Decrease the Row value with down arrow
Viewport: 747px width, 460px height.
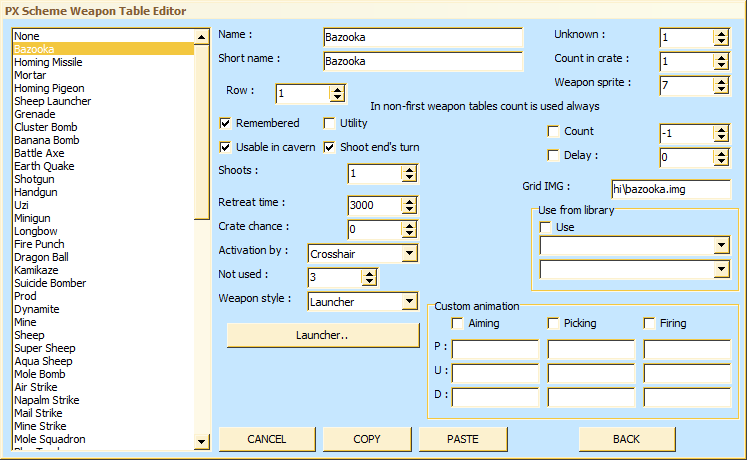(x=337, y=97)
